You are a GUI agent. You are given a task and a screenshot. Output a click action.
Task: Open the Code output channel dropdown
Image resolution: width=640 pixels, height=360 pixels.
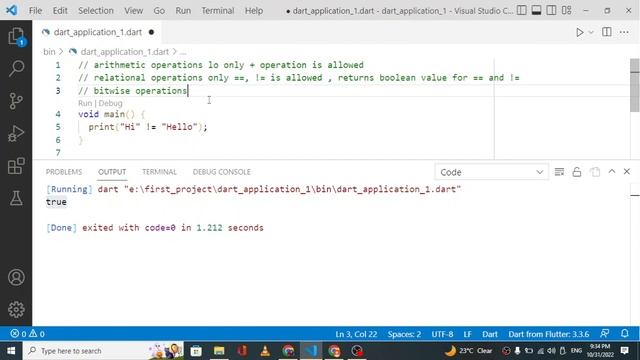click(x=491, y=172)
